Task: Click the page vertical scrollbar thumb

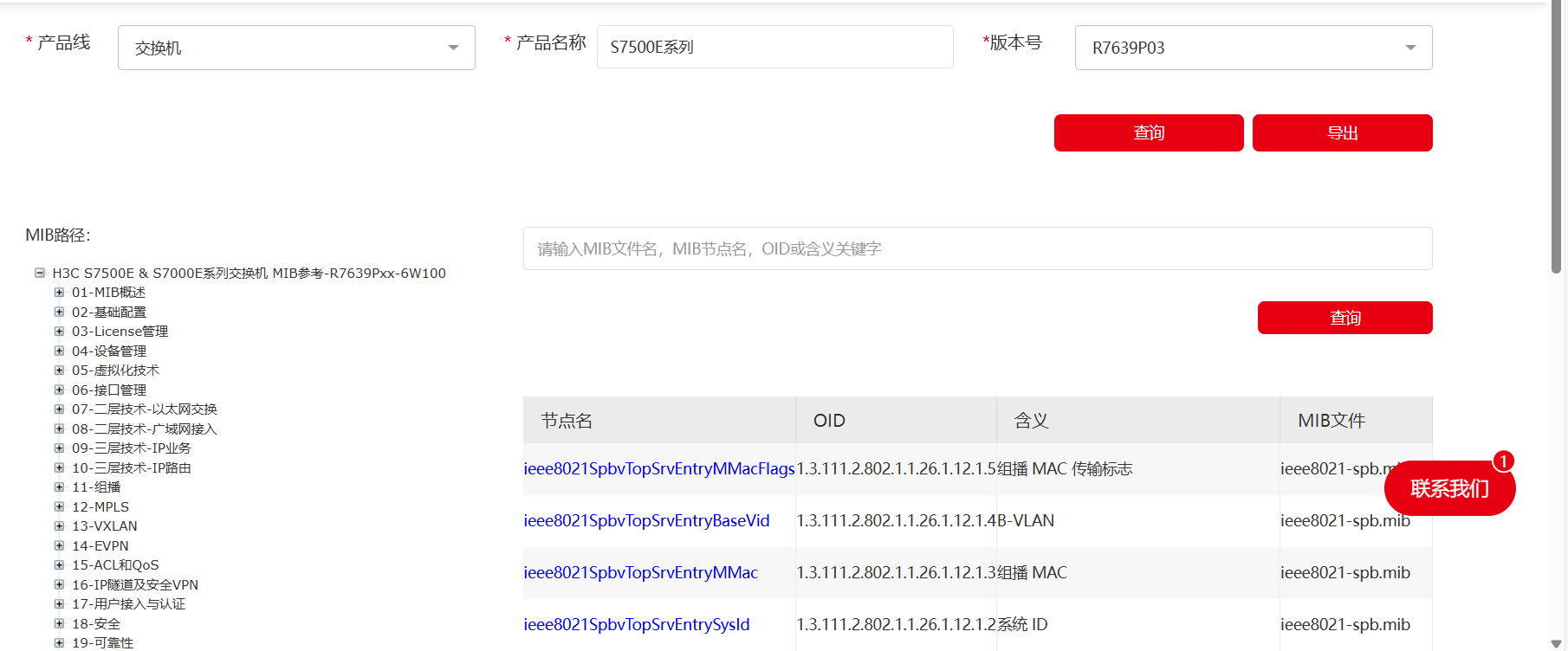Action: coord(1557,139)
